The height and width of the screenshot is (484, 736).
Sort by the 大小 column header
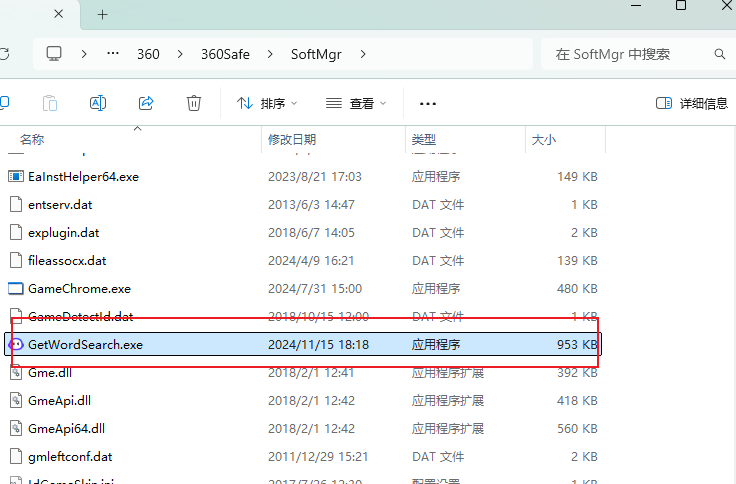pyautogui.click(x=544, y=139)
